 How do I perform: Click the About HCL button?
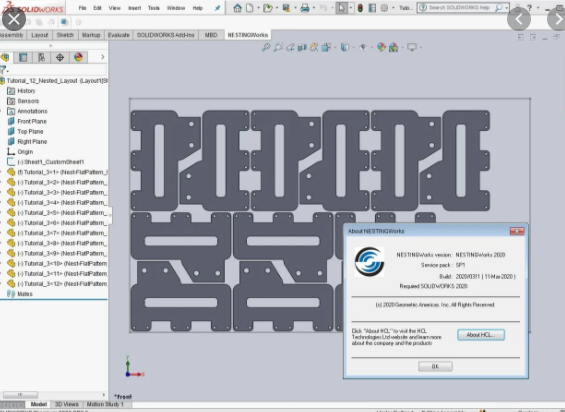click(481, 335)
